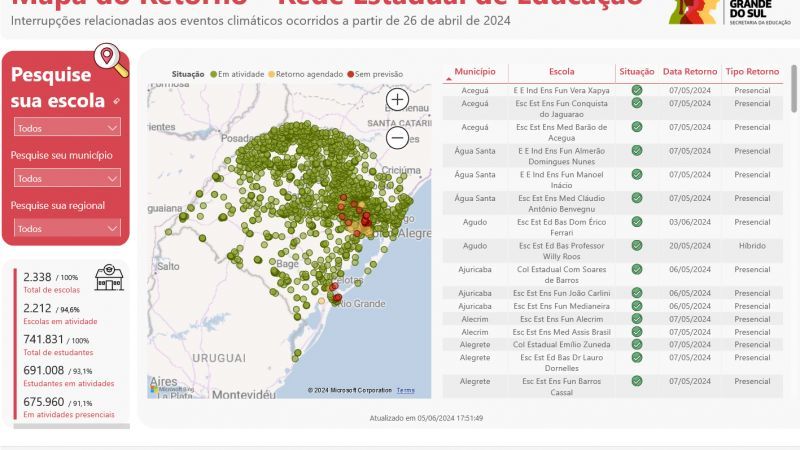Sort table by Município column header
The width and height of the screenshot is (800, 450).
coord(475,72)
